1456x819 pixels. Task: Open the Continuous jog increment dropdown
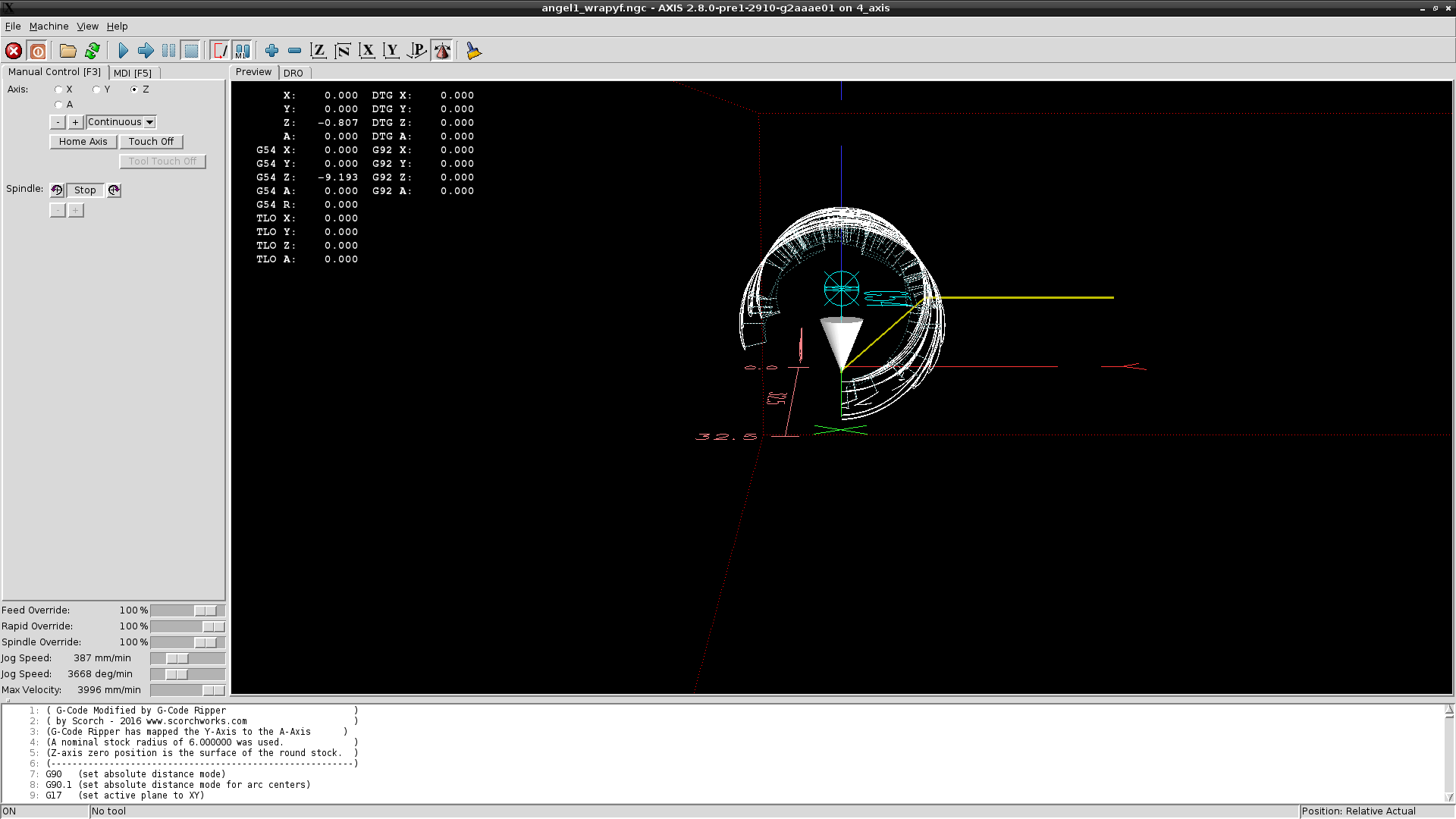pyautogui.click(x=150, y=122)
